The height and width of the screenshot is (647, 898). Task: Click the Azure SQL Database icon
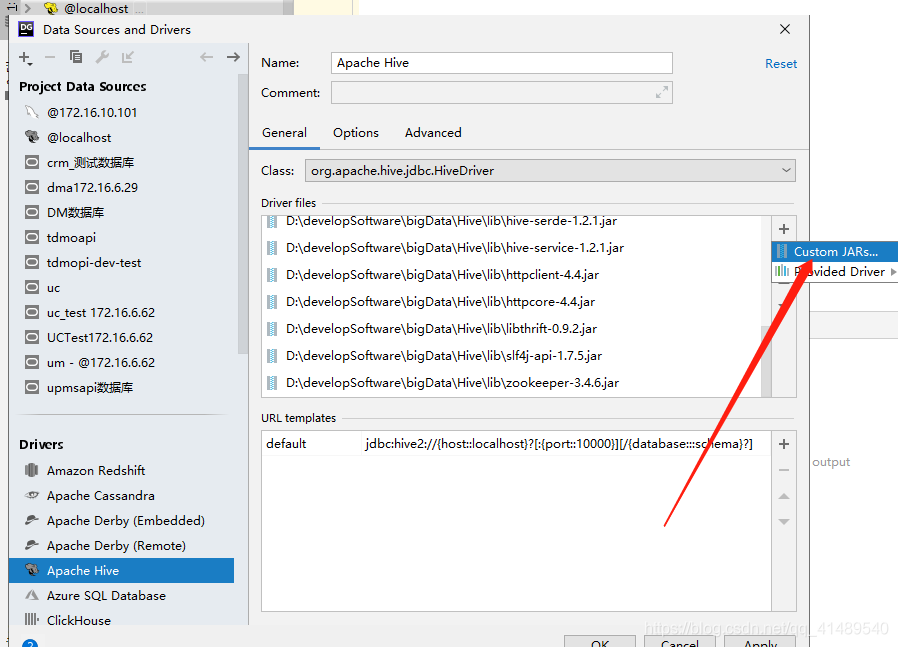[x=32, y=595]
